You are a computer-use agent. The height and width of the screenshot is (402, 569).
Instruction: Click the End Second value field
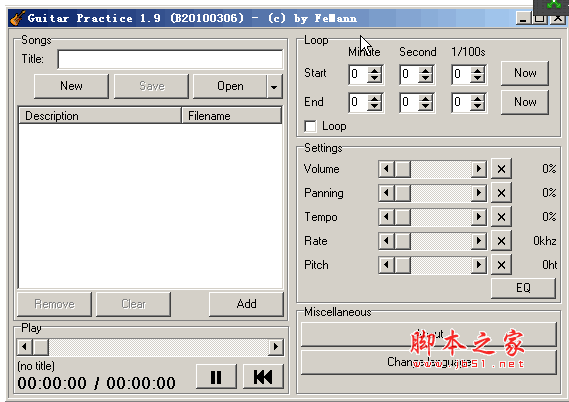click(x=409, y=102)
